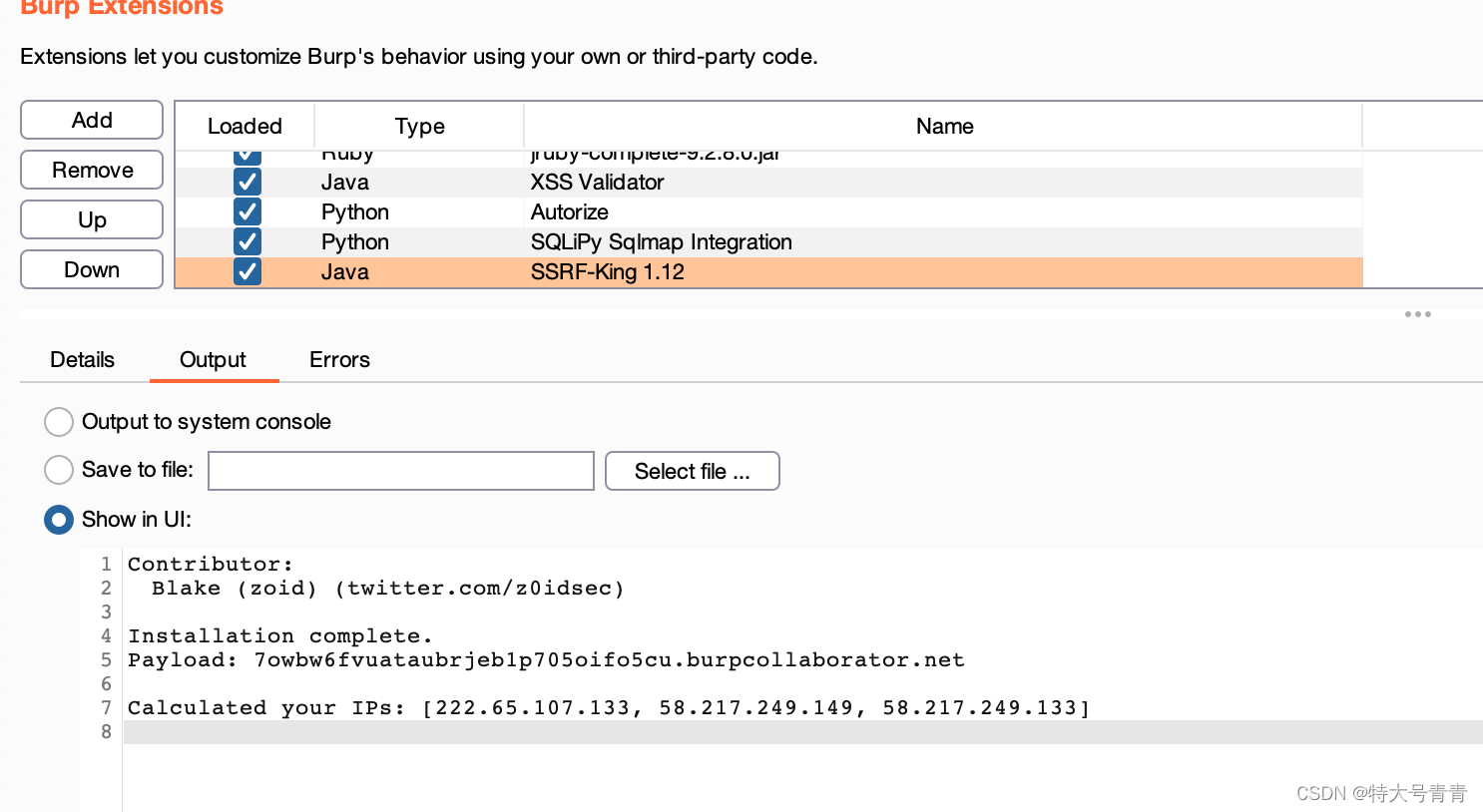
Task: Sort extensions by Type column header
Action: pyautogui.click(x=419, y=127)
